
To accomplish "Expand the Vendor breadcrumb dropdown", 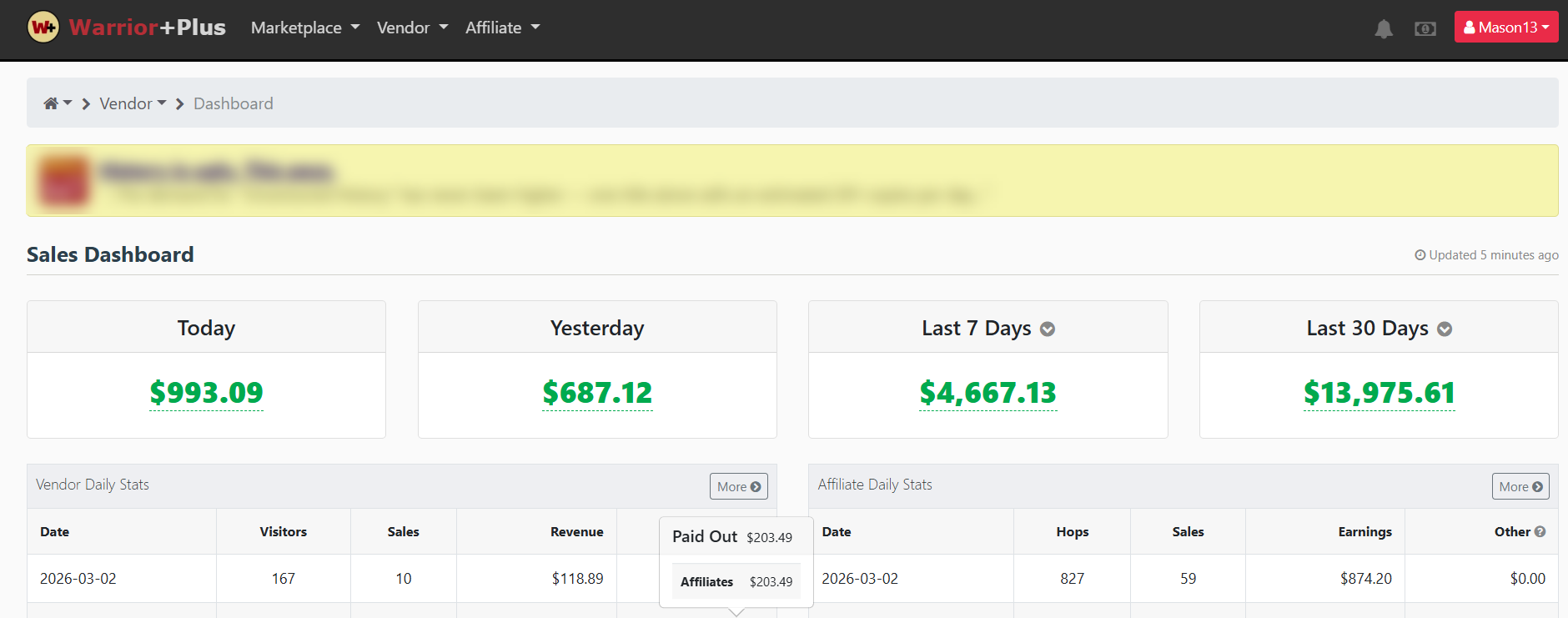I will pyautogui.click(x=133, y=103).
